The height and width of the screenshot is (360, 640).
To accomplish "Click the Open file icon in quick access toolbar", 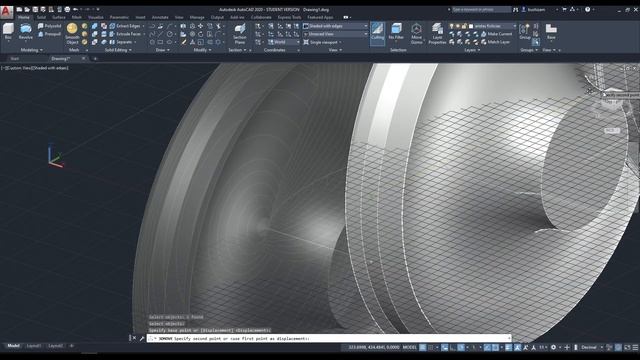I will pos(27,9).
